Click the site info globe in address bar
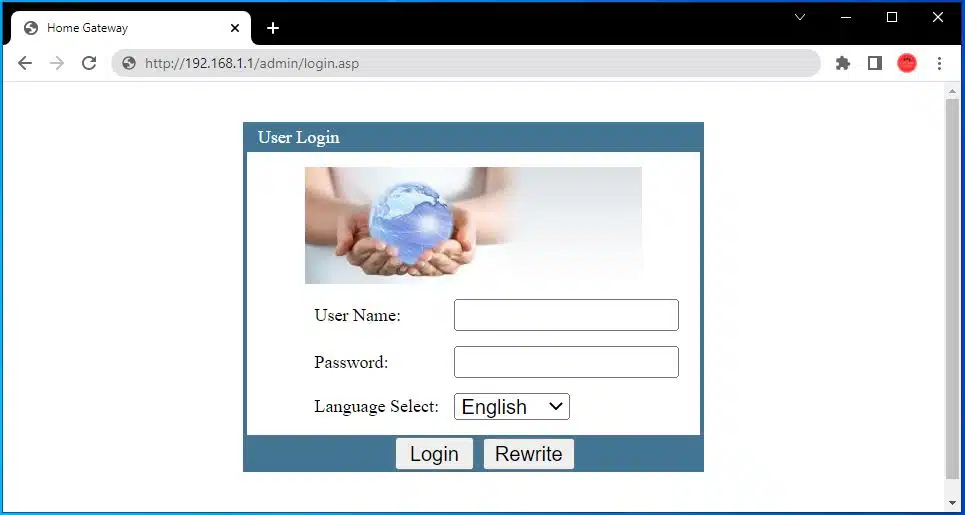 click(129, 63)
